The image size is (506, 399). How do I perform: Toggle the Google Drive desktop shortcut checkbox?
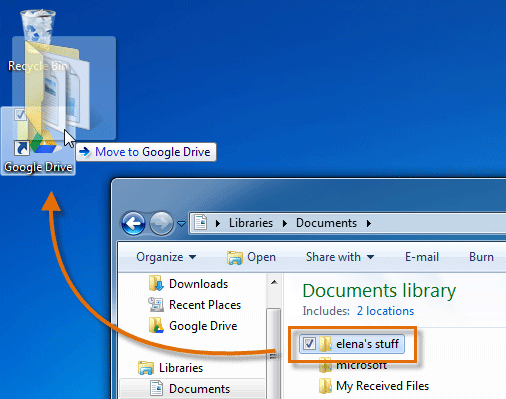click(20, 114)
